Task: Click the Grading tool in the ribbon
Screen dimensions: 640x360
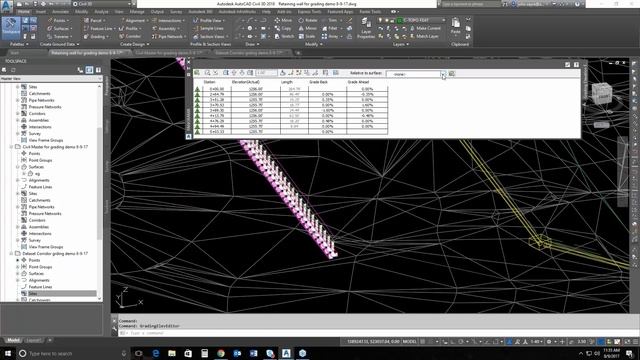Action: point(96,37)
